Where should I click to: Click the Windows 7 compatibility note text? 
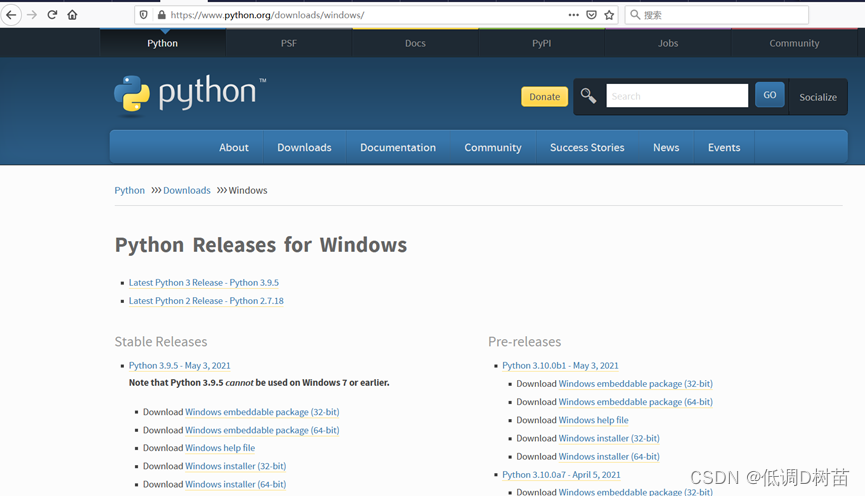259,382
